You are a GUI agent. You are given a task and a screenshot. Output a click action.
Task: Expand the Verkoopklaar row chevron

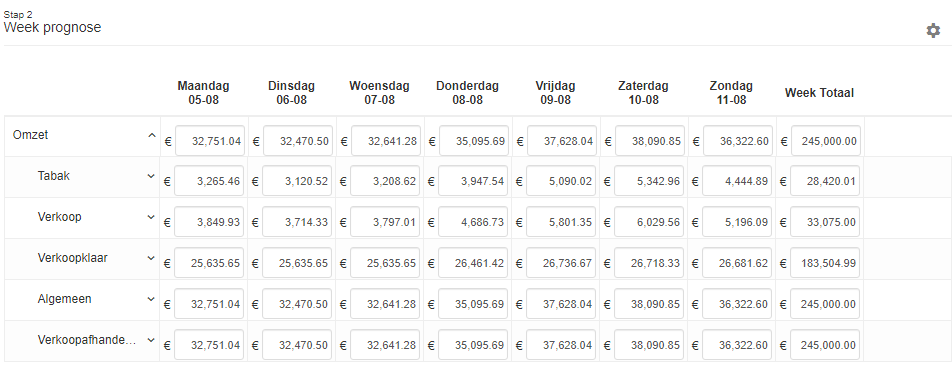[x=151, y=258]
